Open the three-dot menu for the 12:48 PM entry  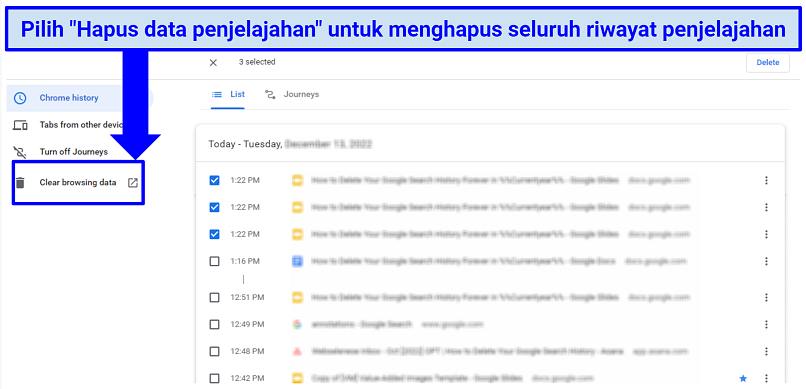pyautogui.click(x=766, y=351)
